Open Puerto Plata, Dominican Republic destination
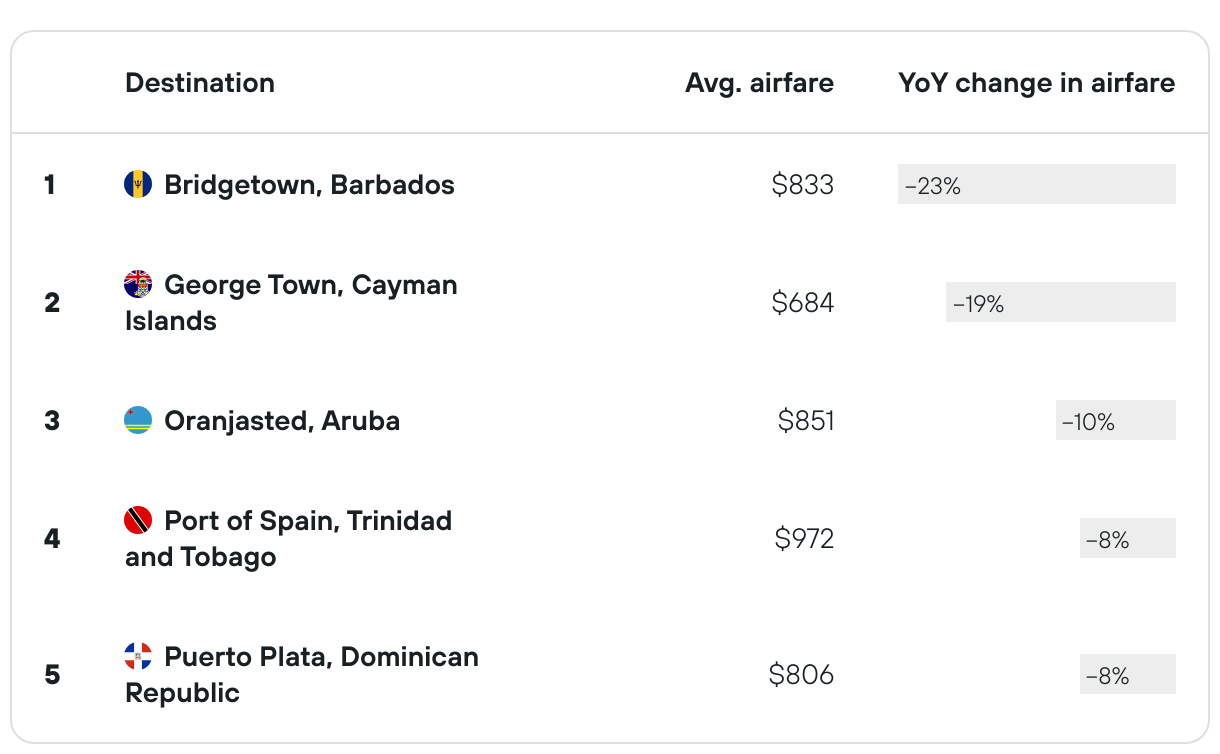1220x754 pixels. click(x=302, y=674)
